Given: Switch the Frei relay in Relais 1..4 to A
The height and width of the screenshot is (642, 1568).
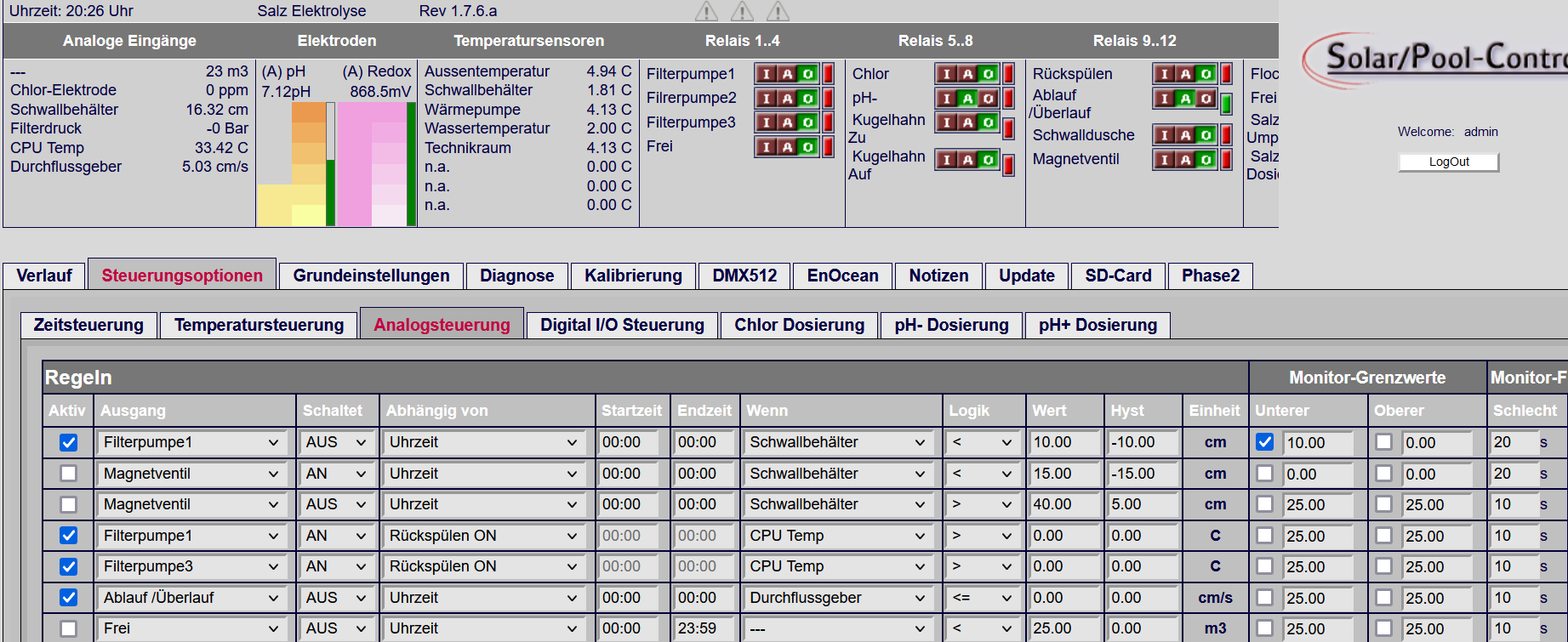Looking at the screenshot, I should 788,147.
